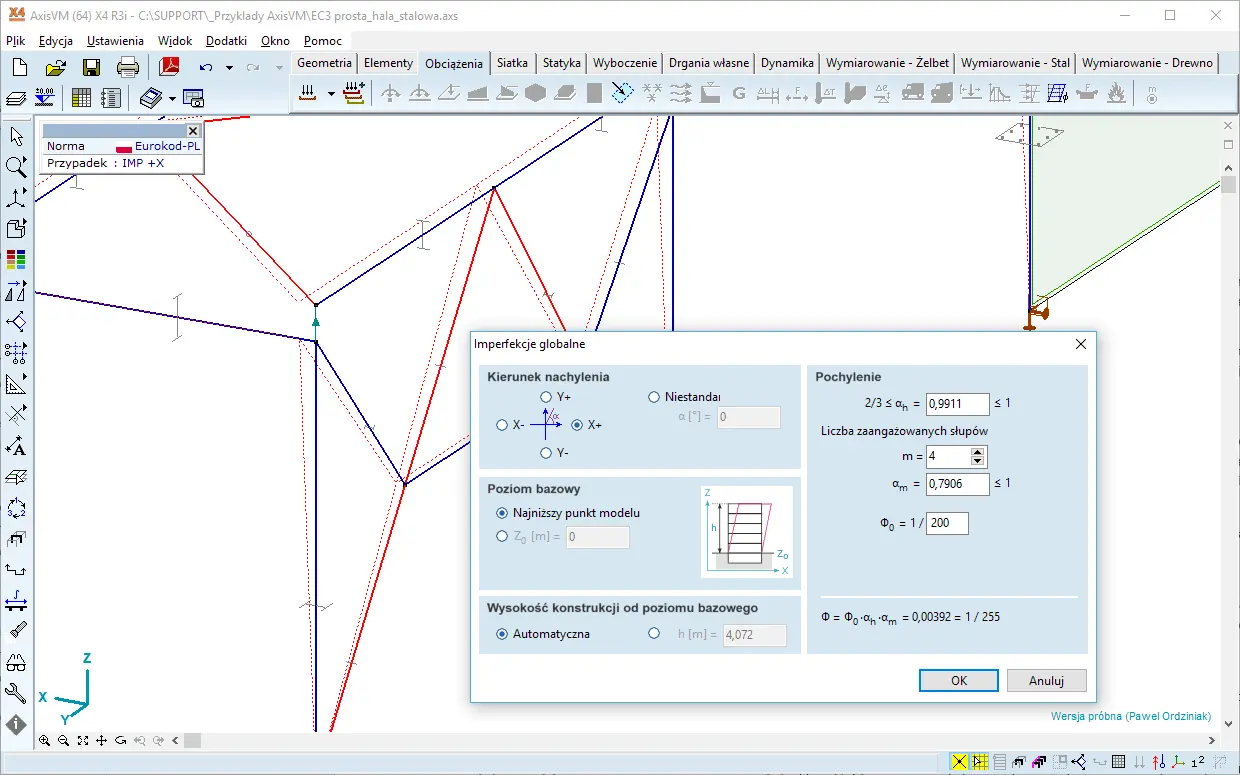
Task: Click the Φ0 denominator input field
Action: click(947, 523)
